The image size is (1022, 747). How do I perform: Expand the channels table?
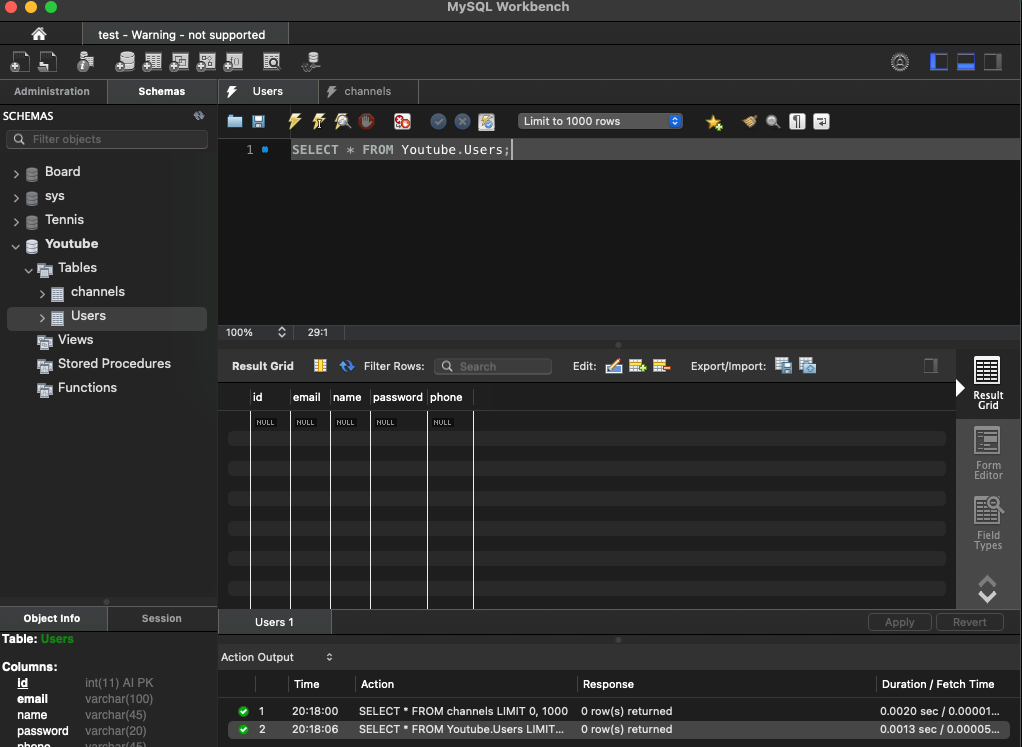coord(42,294)
